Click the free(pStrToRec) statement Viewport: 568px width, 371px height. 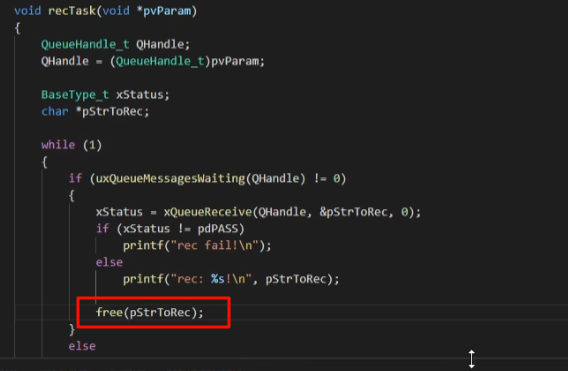pyautogui.click(x=150, y=312)
